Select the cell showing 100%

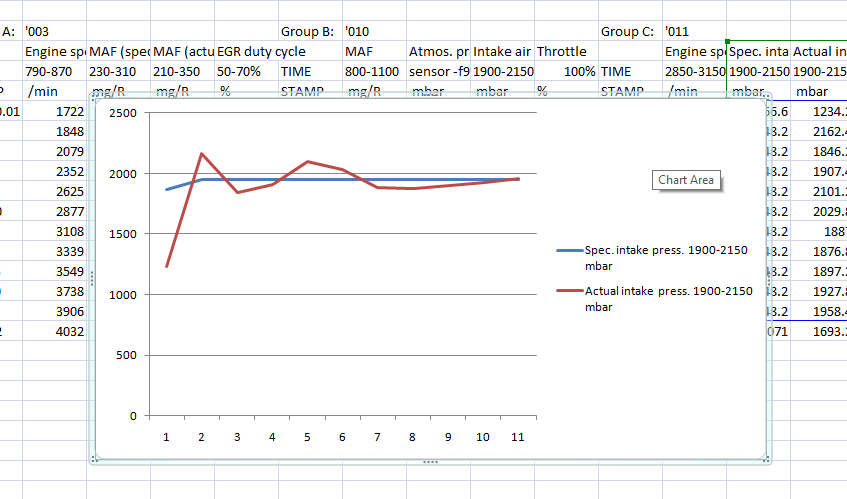(564, 71)
